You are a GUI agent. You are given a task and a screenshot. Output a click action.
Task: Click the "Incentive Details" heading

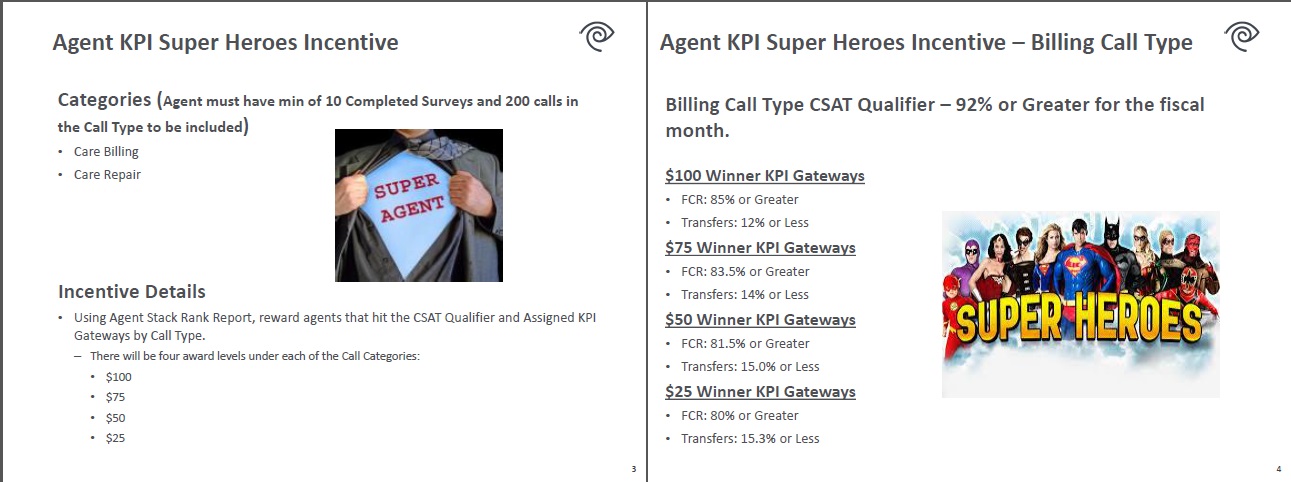[x=132, y=292]
